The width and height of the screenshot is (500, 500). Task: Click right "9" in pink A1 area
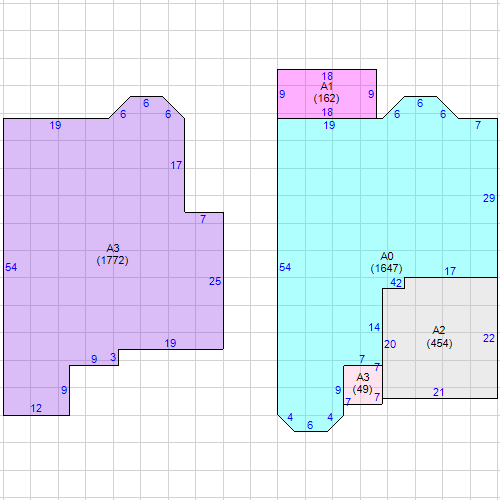click(x=371, y=94)
